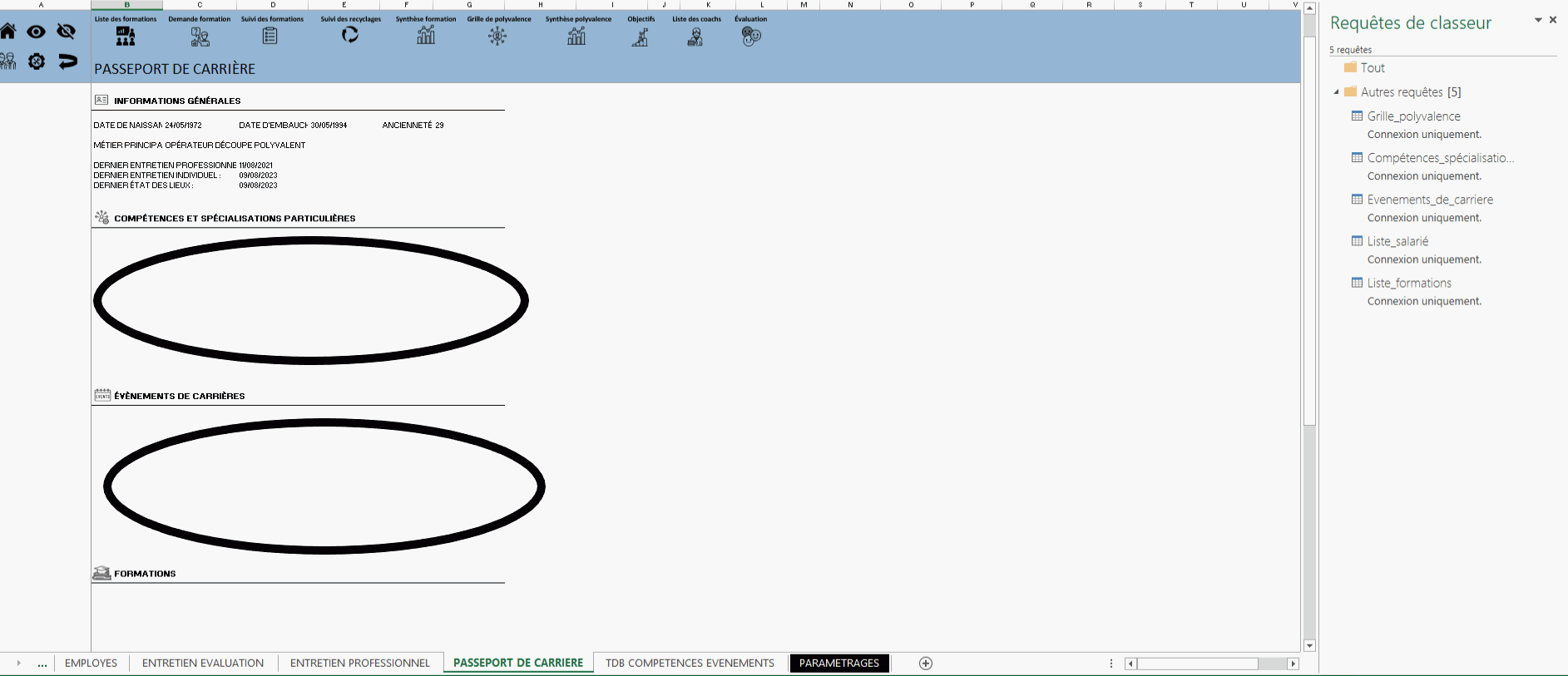This screenshot has height=676, width=1568.
Task: Click the table icon of Liste_formations
Action: pyautogui.click(x=1357, y=283)
